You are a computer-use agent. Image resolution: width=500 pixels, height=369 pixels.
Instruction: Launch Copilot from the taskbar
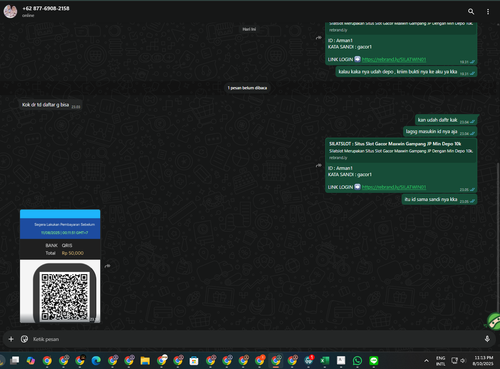pyautogui.click(x=31, y=360)
